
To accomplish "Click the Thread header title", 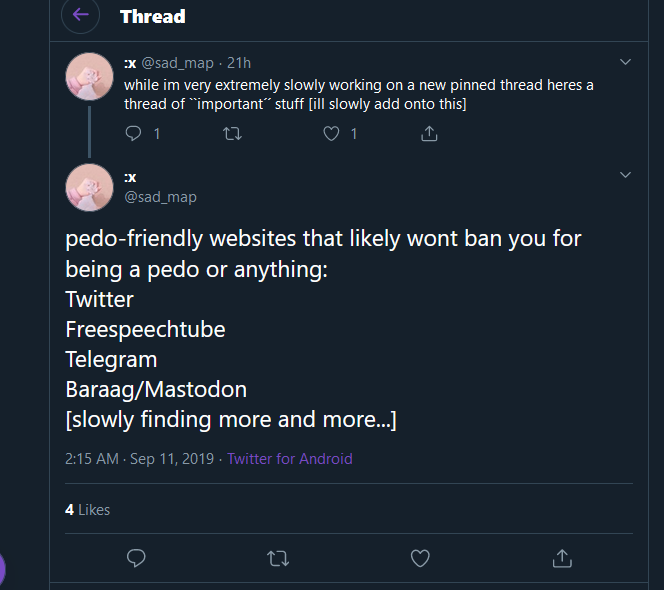I will click(x=153, y=17).
